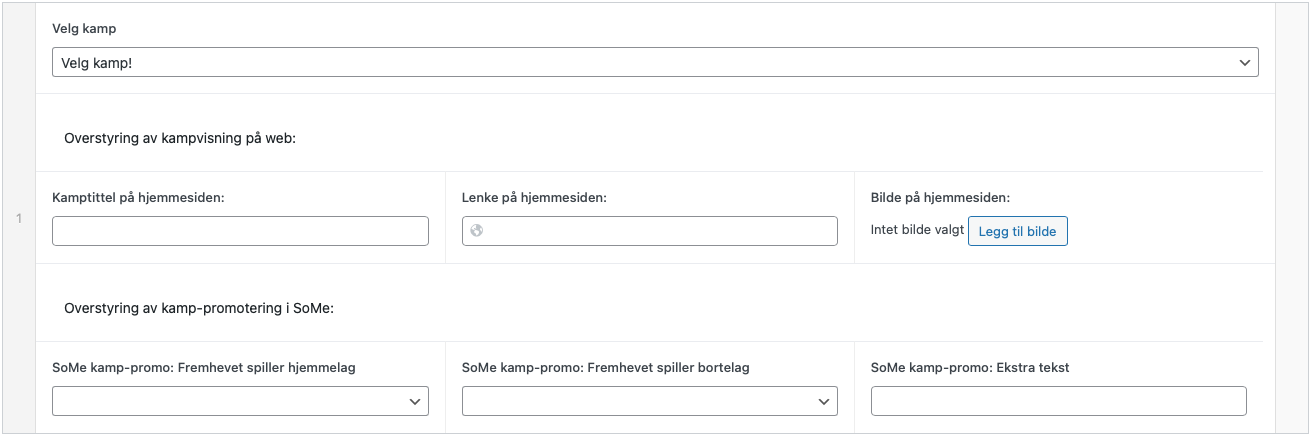
Task: Focus the Kamptittel på hjemmesiden input
Action: click(240, 231)
